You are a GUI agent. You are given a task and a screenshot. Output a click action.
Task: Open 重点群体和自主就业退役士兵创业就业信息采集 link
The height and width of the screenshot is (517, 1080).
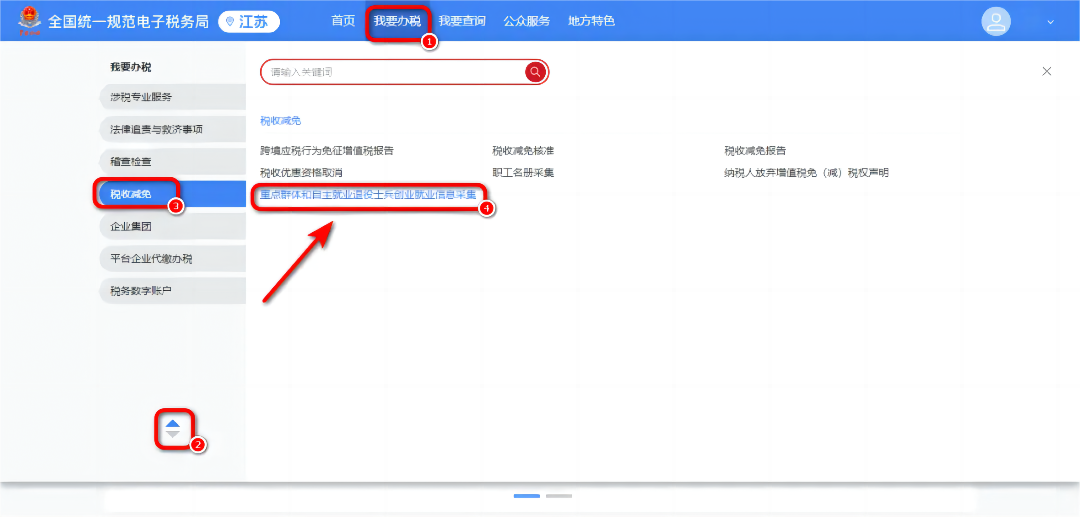pyautogui.click(x=367, y=195)
